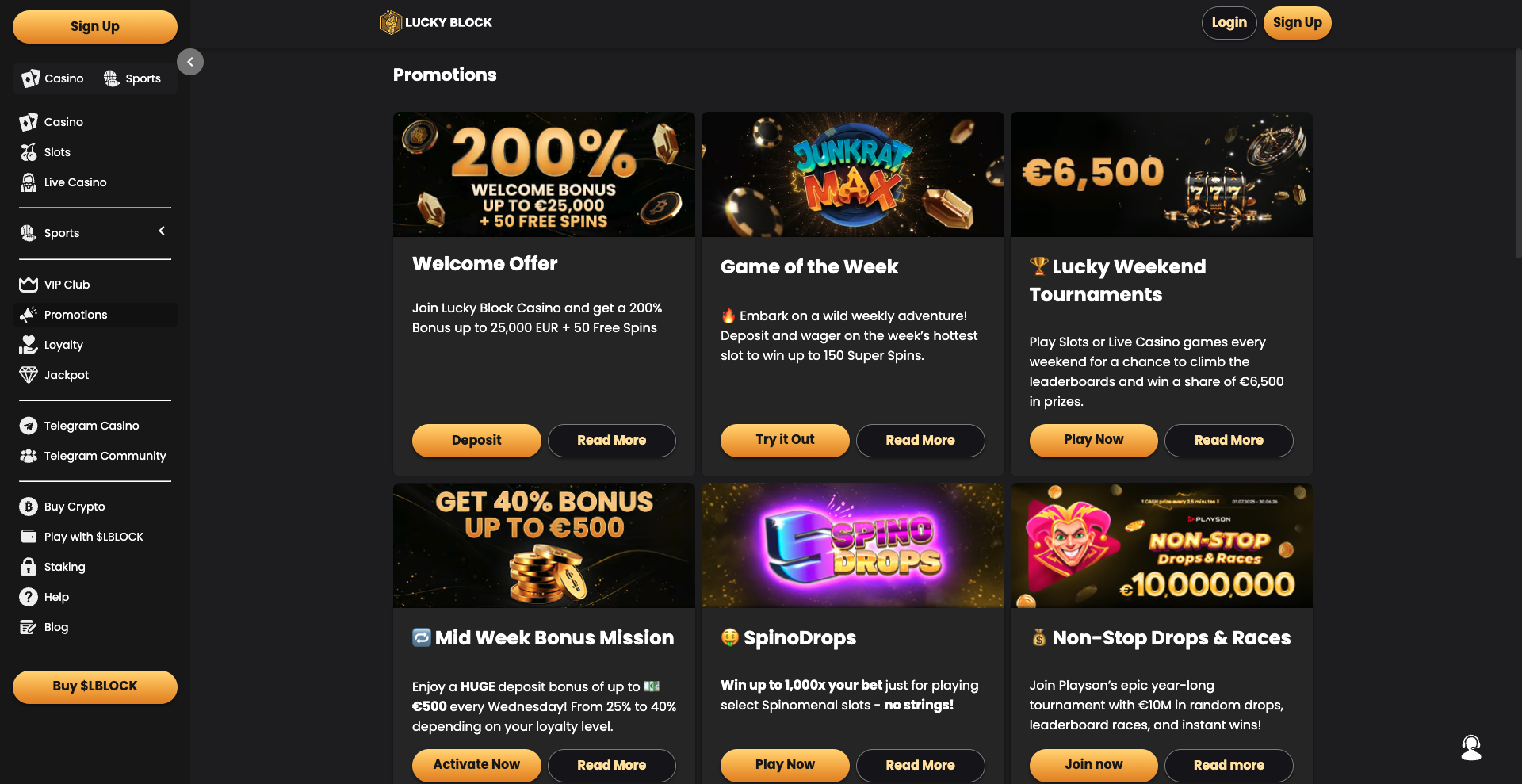The height and width of the screenshot is (784, 1522).
Task: Open the live support chat icon
Action: 1471,748
